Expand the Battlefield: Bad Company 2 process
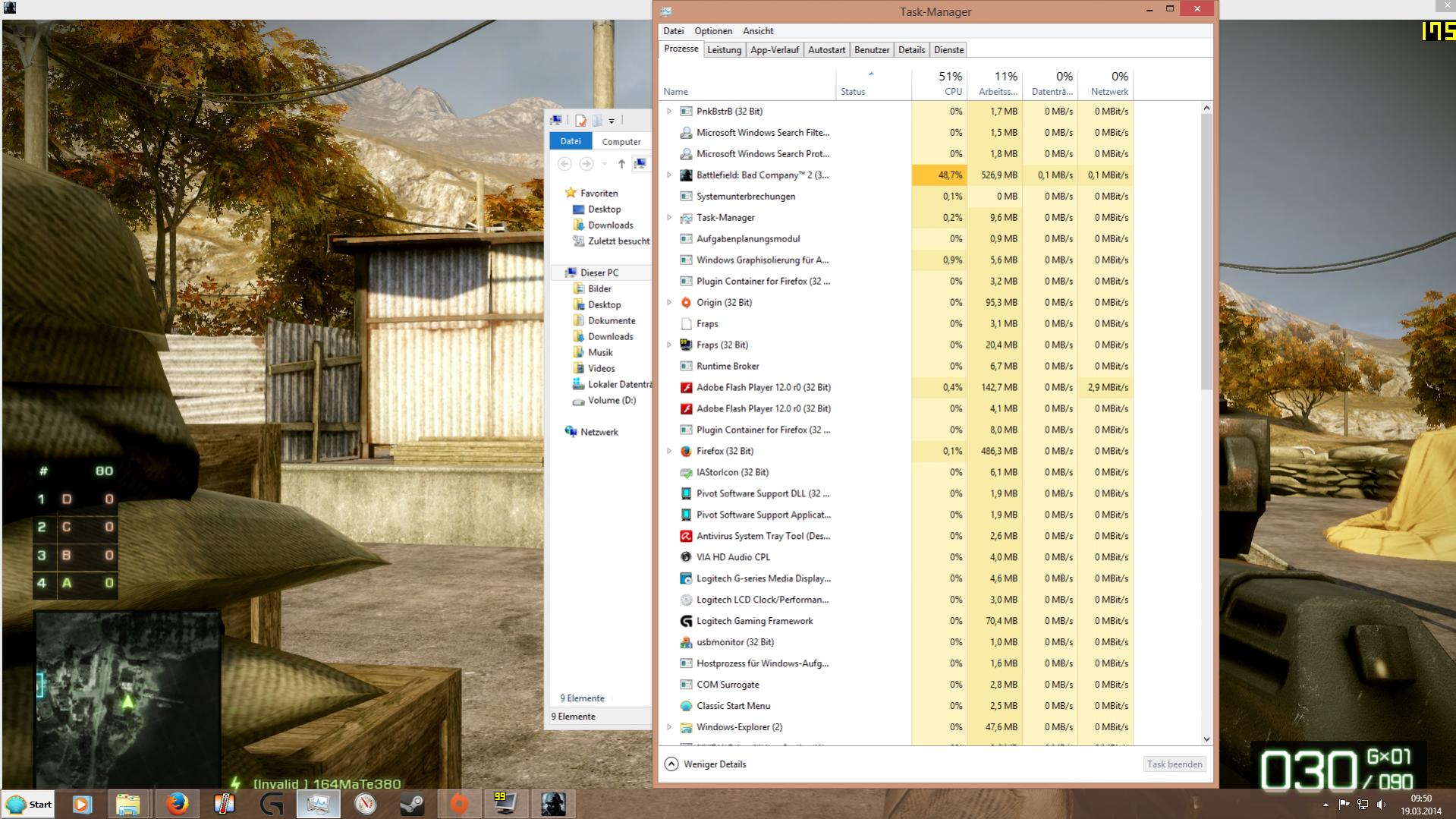Image resolution: width=1456 pixels, height=819 pixels. click(669, 175)
